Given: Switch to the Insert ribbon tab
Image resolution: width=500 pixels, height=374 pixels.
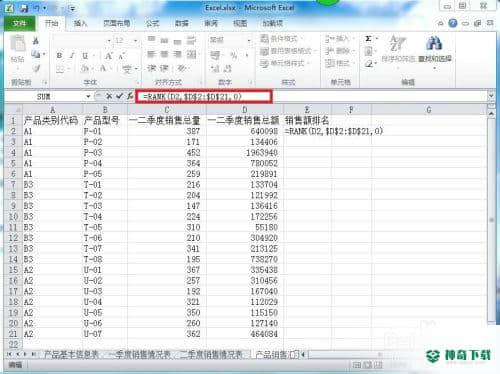Looking at the screenshot, I should click(80, 23).
